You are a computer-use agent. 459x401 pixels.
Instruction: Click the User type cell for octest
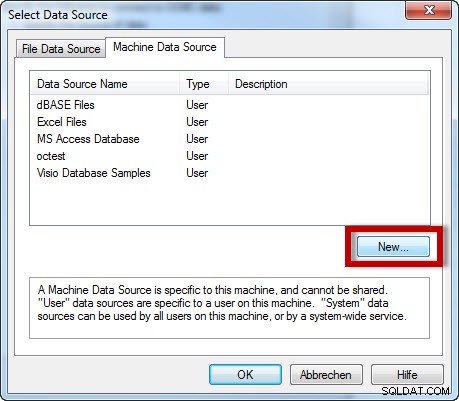coord(197,156)
